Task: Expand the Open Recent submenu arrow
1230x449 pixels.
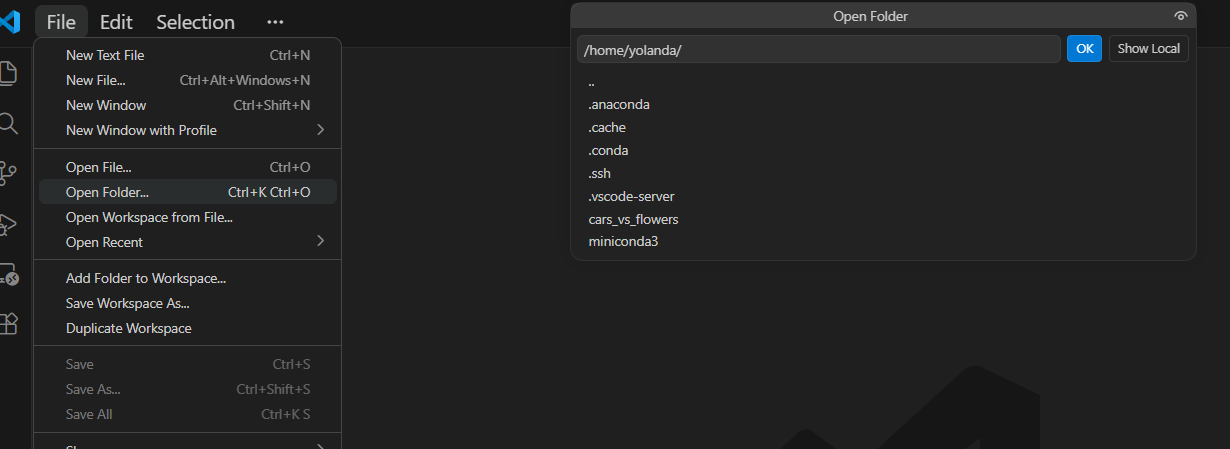Action: click(320, 242)
